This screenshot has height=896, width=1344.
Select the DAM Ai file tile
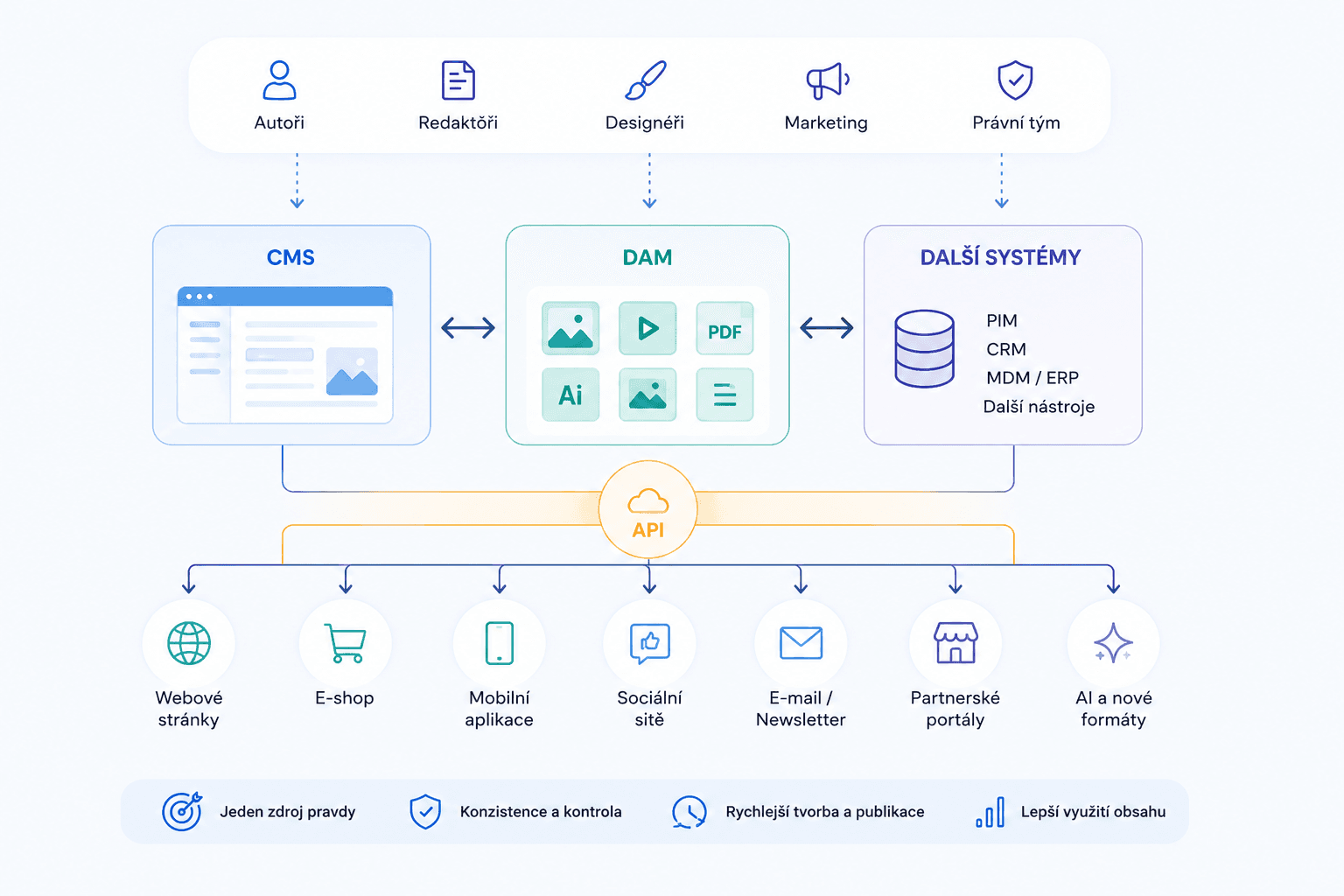coord(570,395)
